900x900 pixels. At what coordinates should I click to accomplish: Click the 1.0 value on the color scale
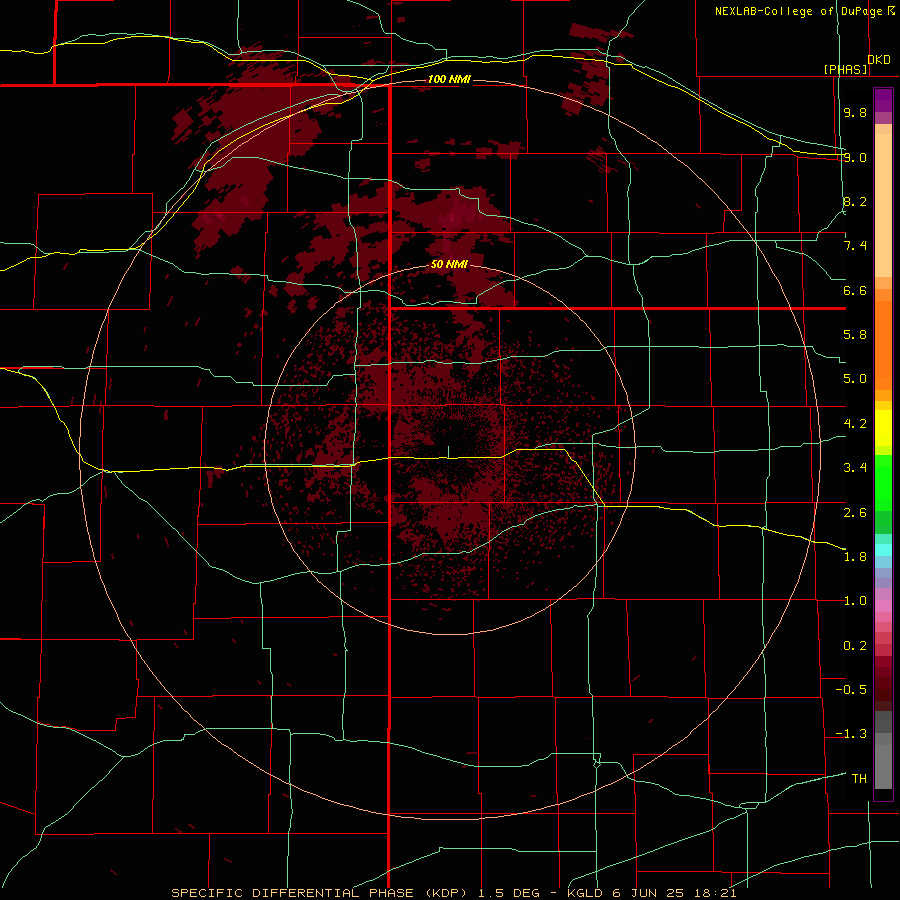(855, 601)
